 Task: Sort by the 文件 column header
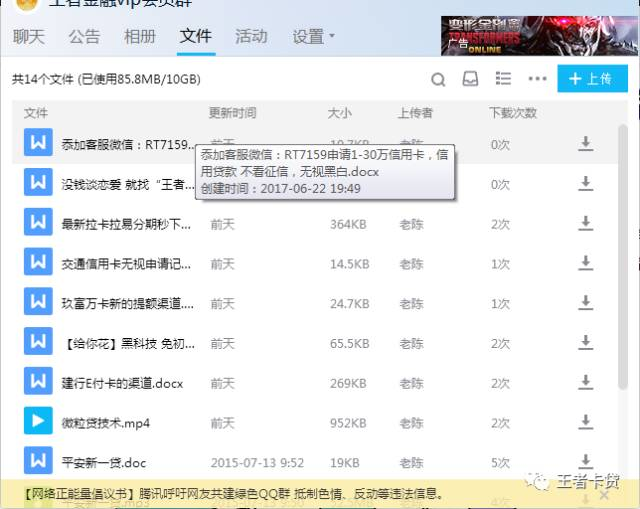[36, 113]
